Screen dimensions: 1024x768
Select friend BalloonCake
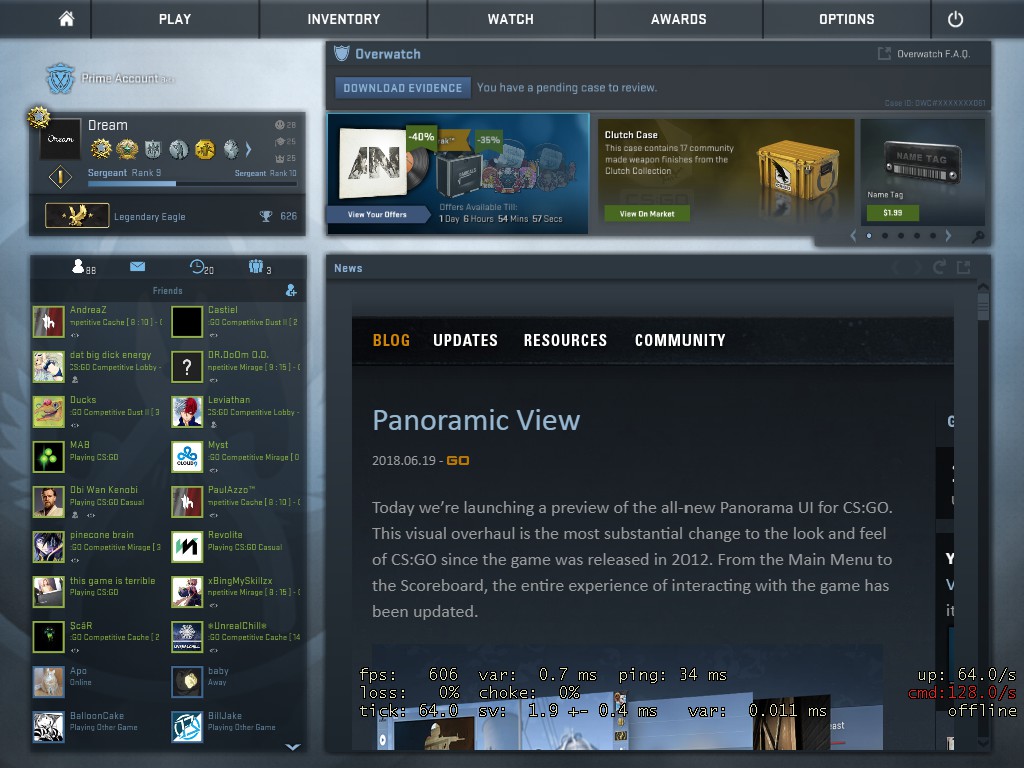coord(99,727)
